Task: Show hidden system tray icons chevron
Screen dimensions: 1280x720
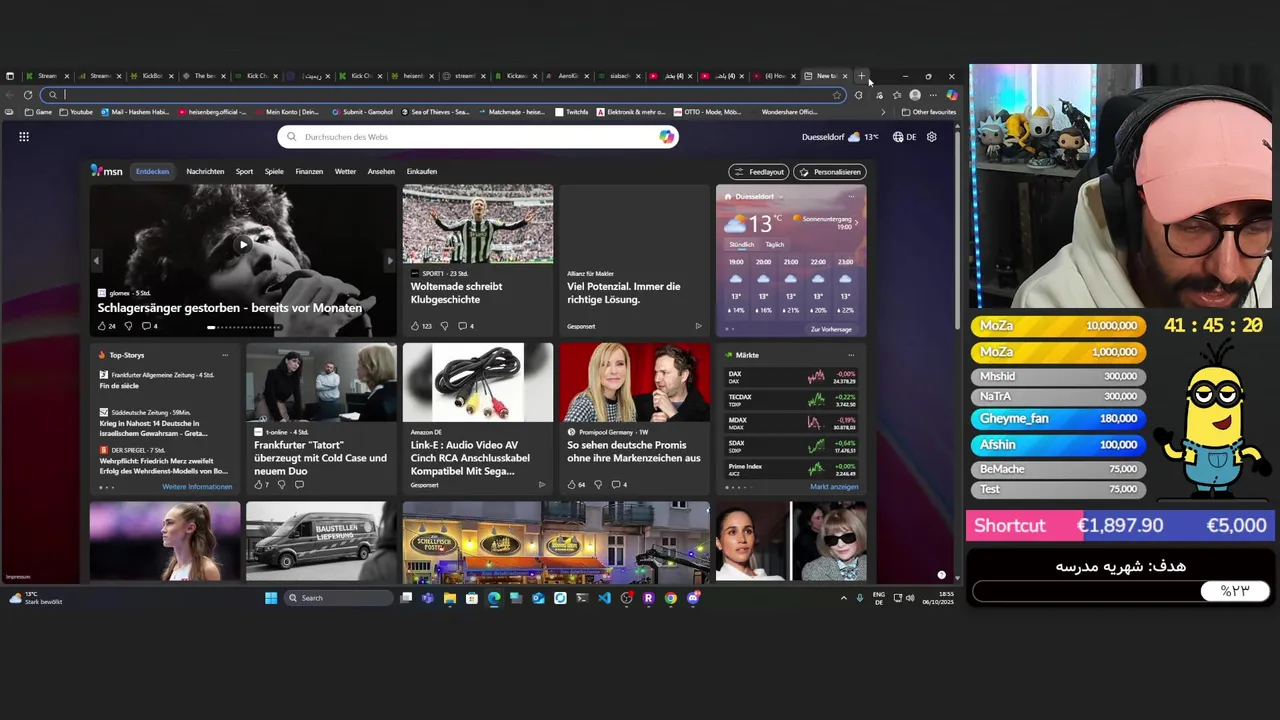Action: click(x=844, y=598)
